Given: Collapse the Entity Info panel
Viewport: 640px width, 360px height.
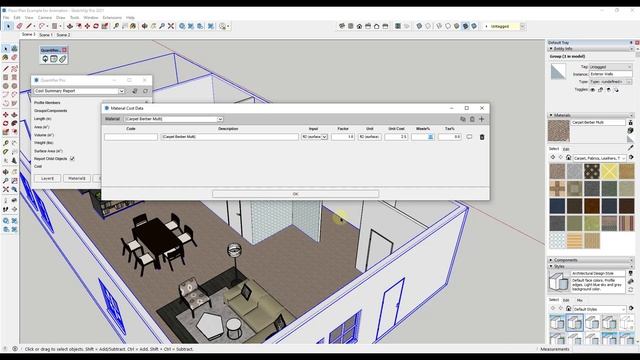Looking at the screenshot, I should pos(590,49).
